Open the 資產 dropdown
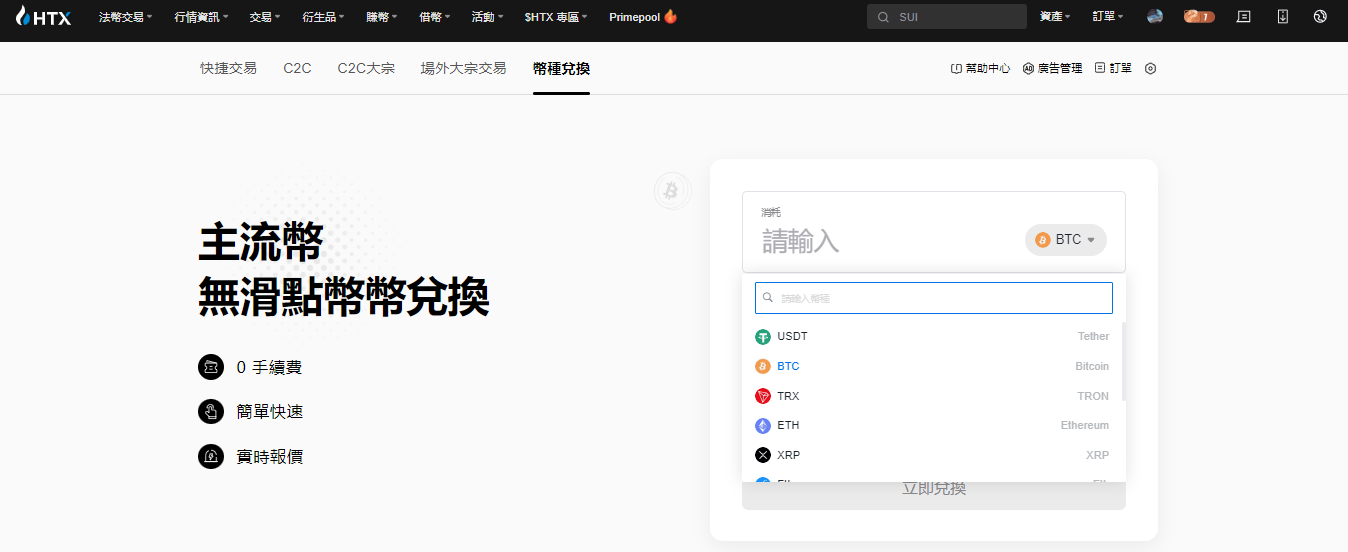The height and width of the screenshot is (552, 1348). click(1055, 17)
